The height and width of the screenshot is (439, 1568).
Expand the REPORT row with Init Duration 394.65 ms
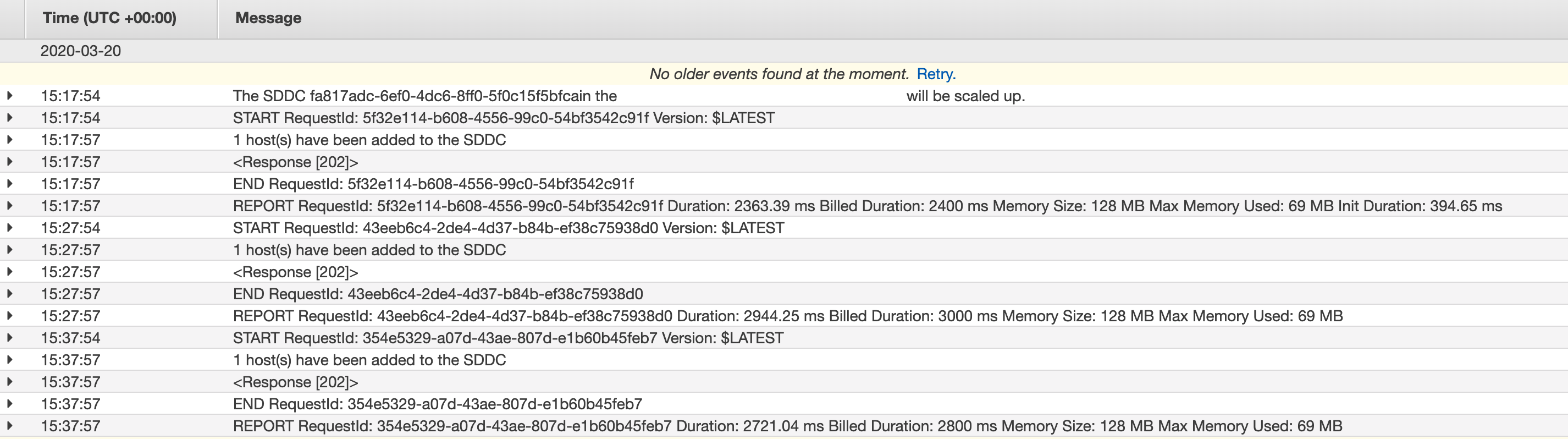[x=10, y=206]
